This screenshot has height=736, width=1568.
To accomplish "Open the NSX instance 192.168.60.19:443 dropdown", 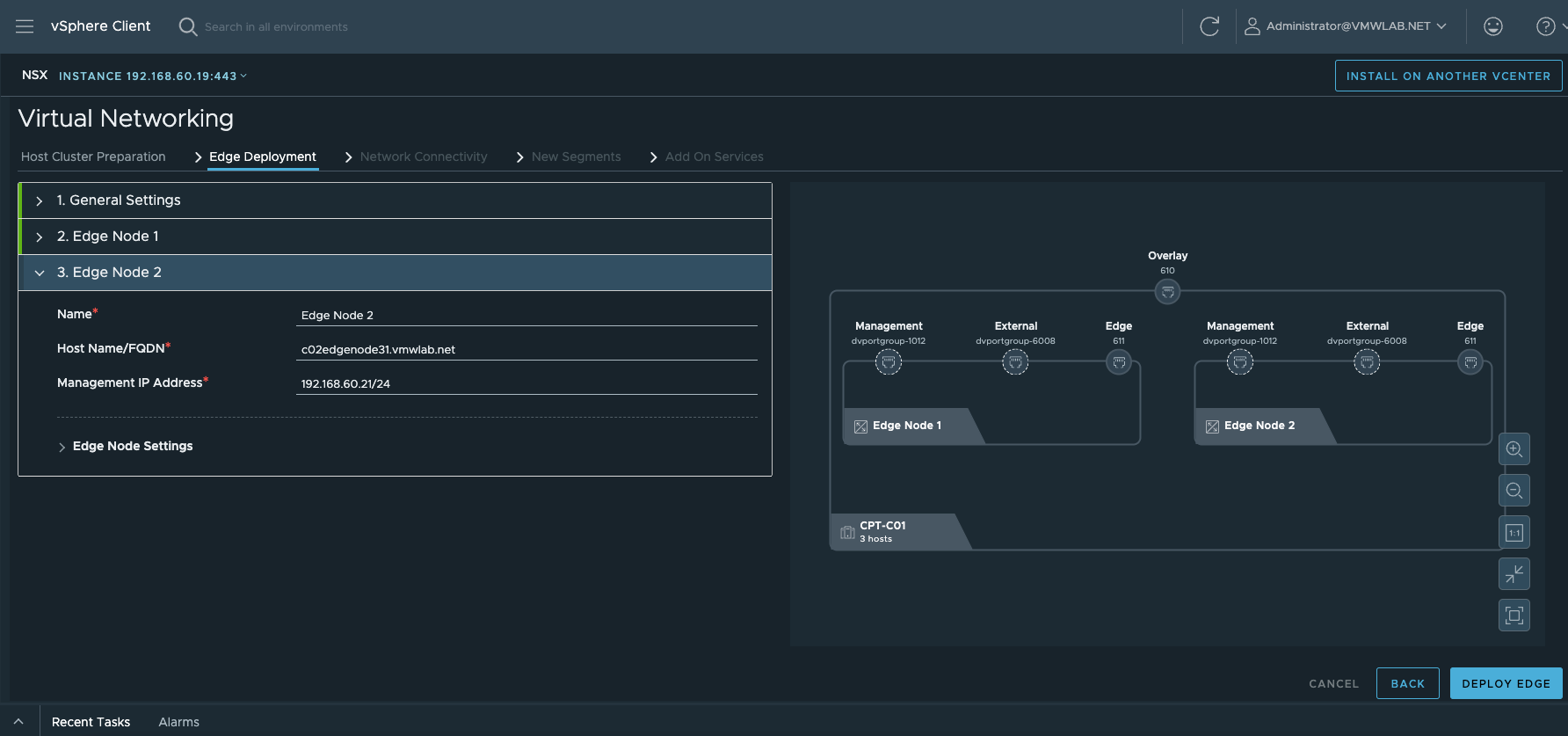I will [153, 77].
